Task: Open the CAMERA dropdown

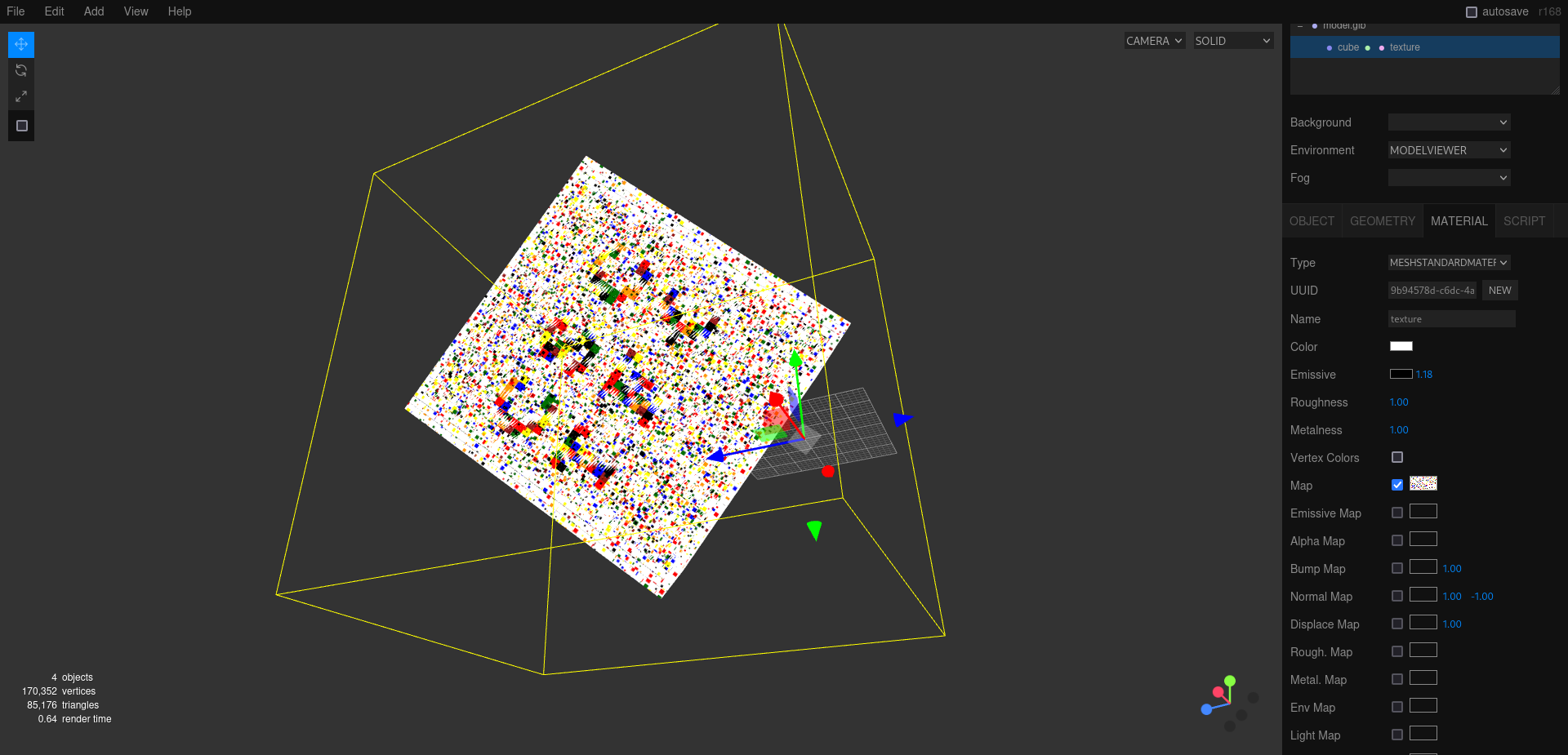Action: pos(1153,41)
